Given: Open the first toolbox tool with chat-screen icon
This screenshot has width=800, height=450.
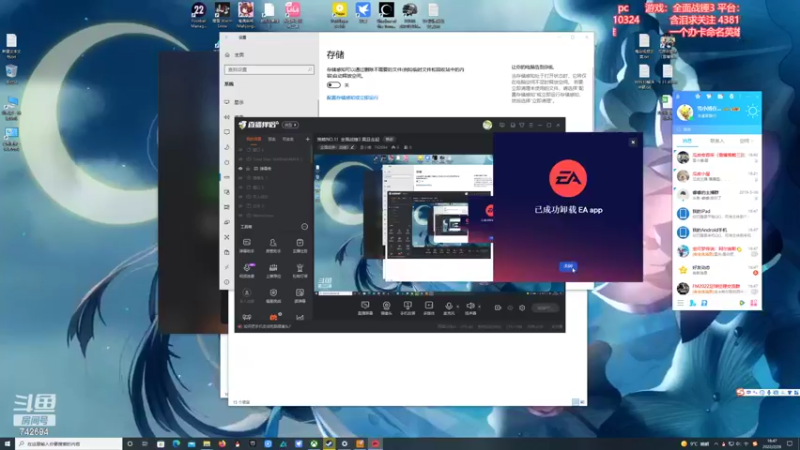Looking at the screenshot, I should 247,245.
